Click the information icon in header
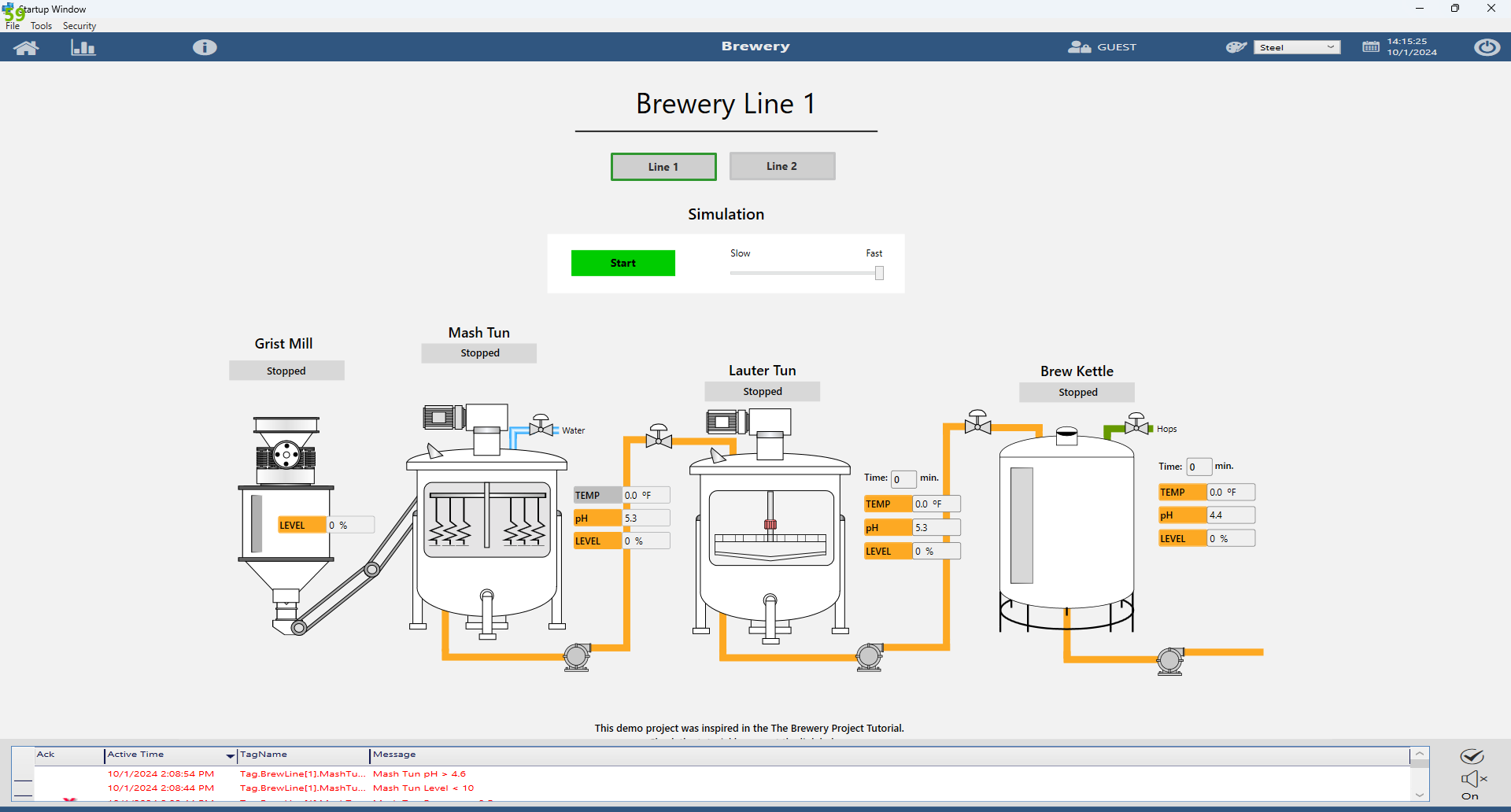 205,47
